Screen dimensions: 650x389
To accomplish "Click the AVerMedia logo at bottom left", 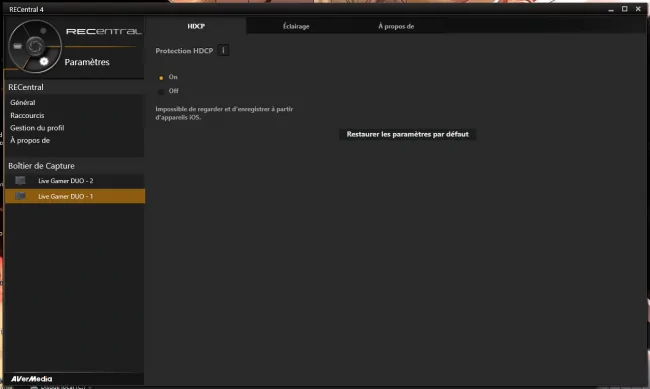I will coord(32,379).
